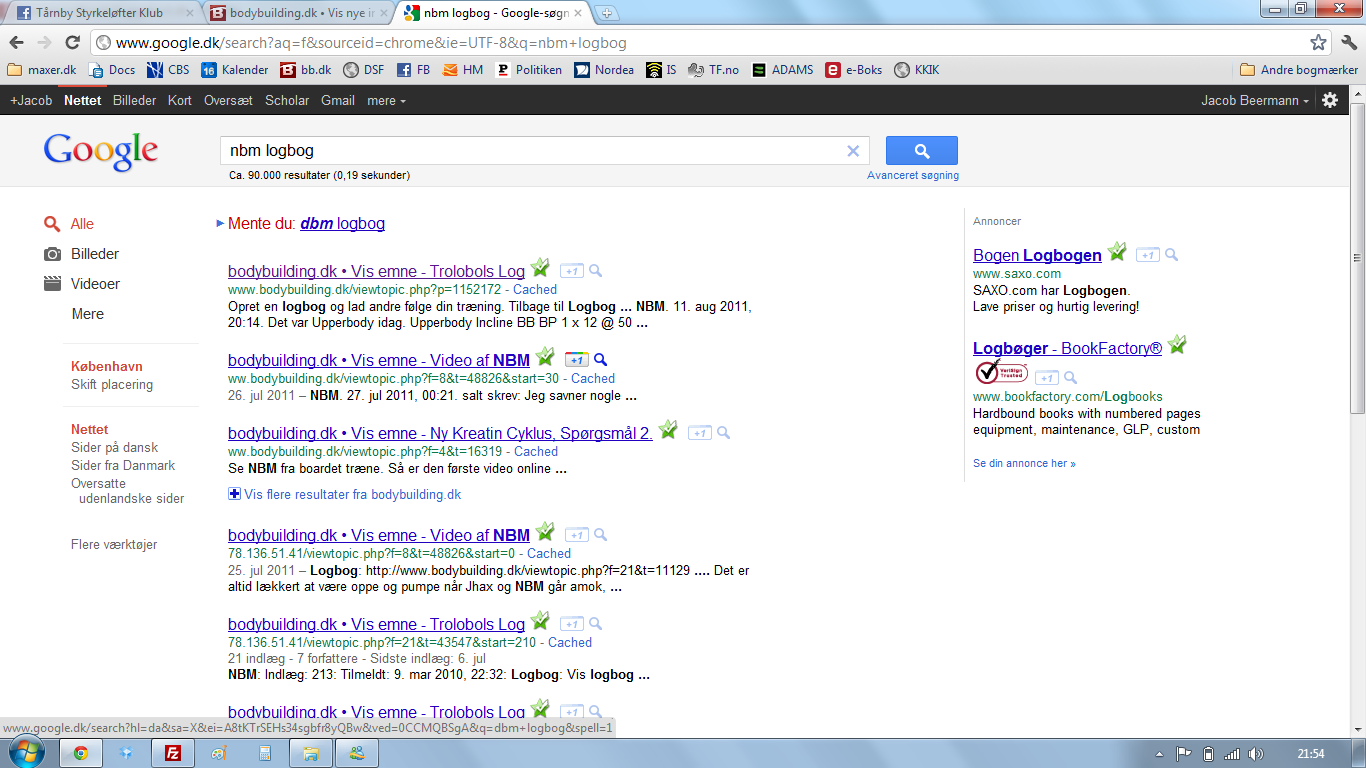Open the DSF bookmark
The width and height of the screenshot is (1366, 768).
pyautogui.click(x=363, y=70)
